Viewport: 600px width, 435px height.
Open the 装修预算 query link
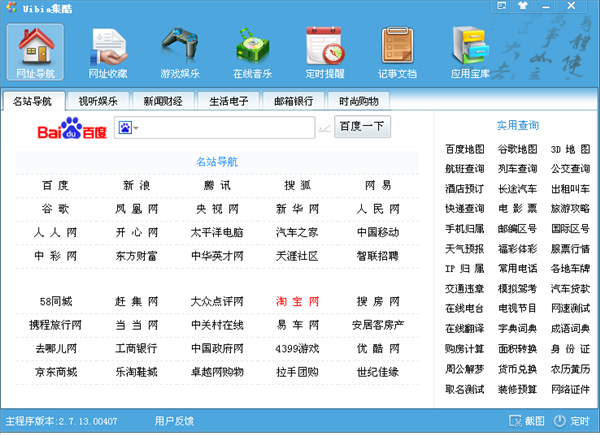click(x=517, y=389)
